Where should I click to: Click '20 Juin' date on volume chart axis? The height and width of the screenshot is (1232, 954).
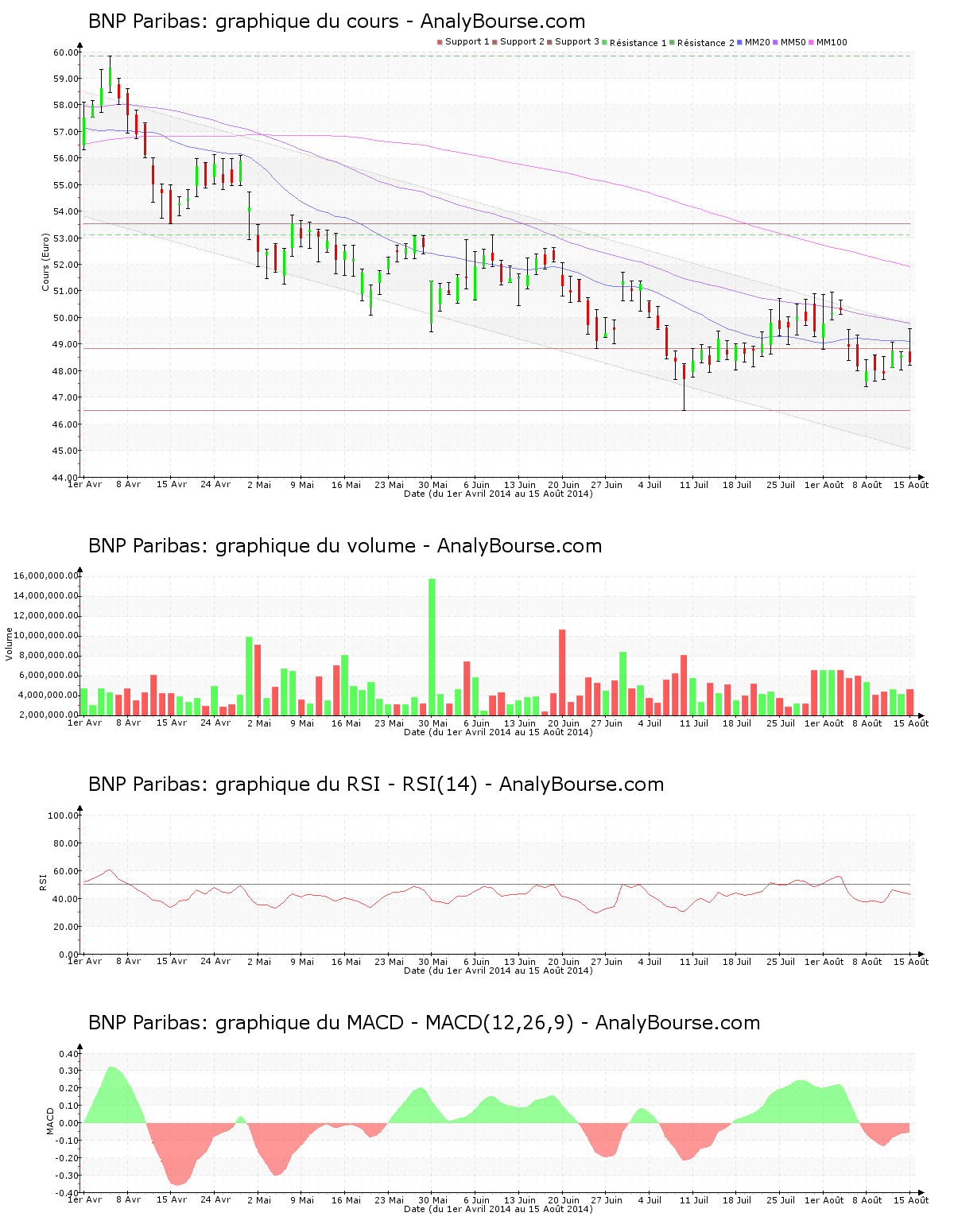[x=564, y=723]
